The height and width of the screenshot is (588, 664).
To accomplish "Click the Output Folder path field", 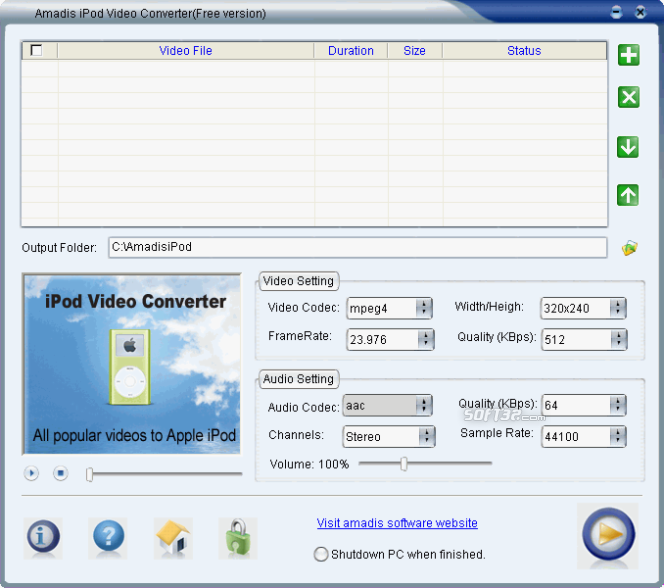I will click(x=357, y=247).
